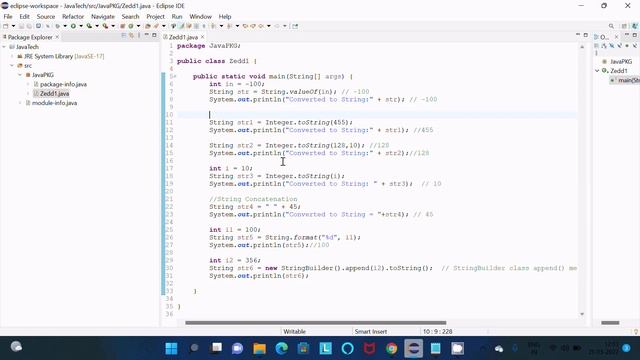
Task: Click the Pin Editor toolbar icon
Action: pos(295,26)
